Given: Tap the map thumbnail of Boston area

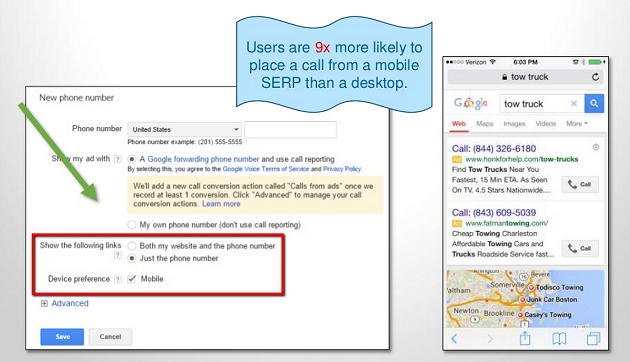Looking at the screenshot, I should click(525, 299).
